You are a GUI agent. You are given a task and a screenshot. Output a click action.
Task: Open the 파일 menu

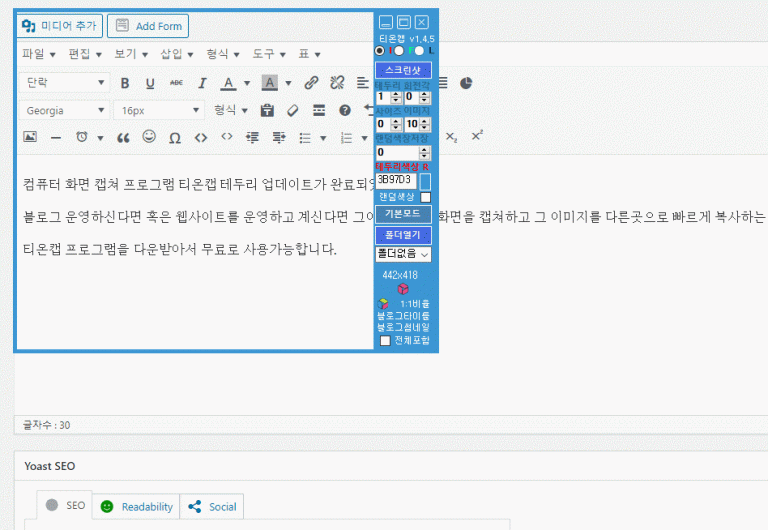(x=38, y=54)
